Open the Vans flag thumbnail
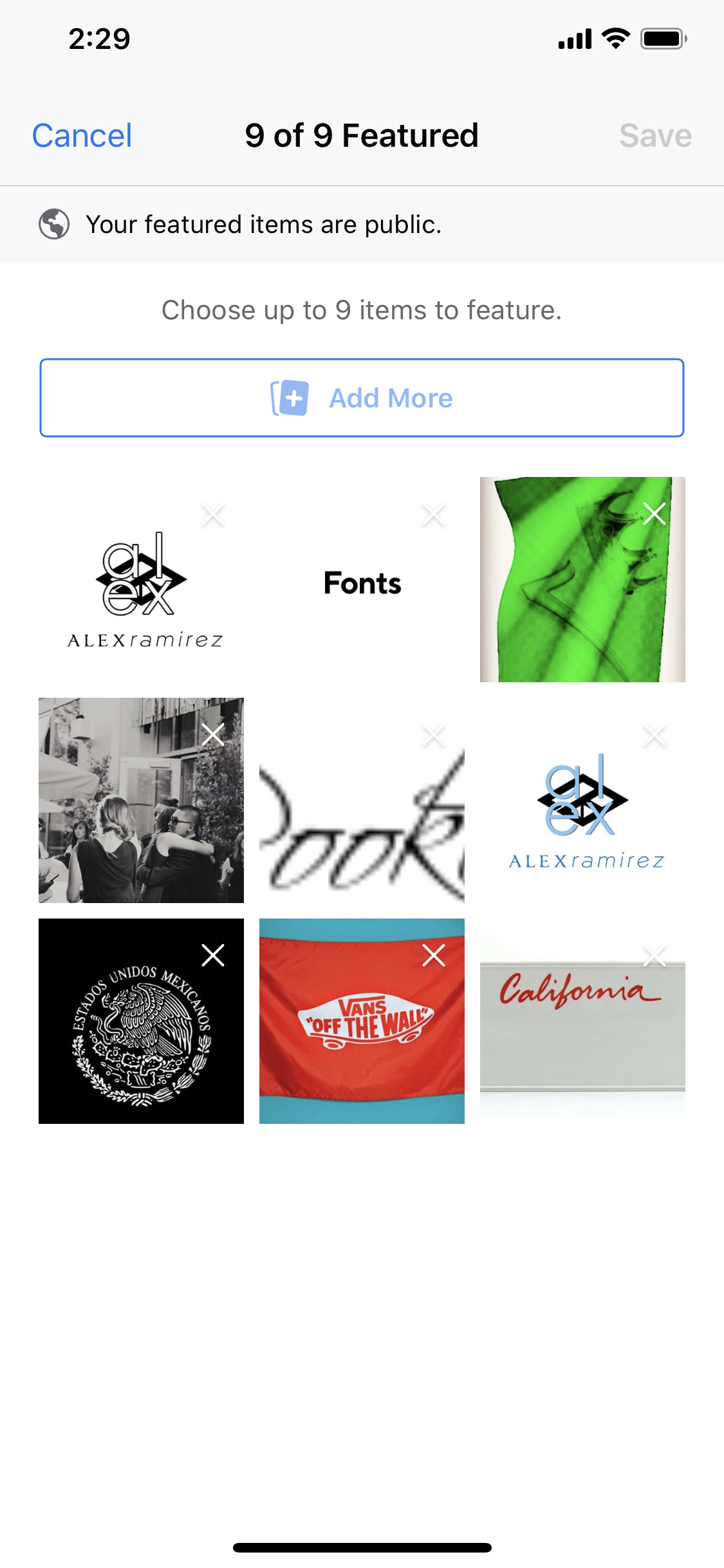 click(x=362, y=1021)
